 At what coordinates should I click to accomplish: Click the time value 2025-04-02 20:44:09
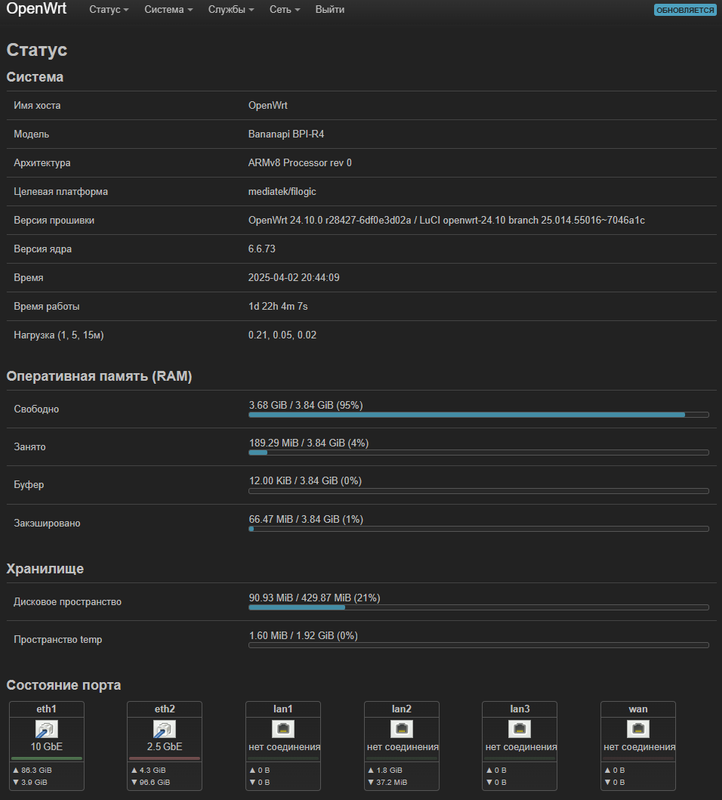pyautogui.click(x=294, y=278)
